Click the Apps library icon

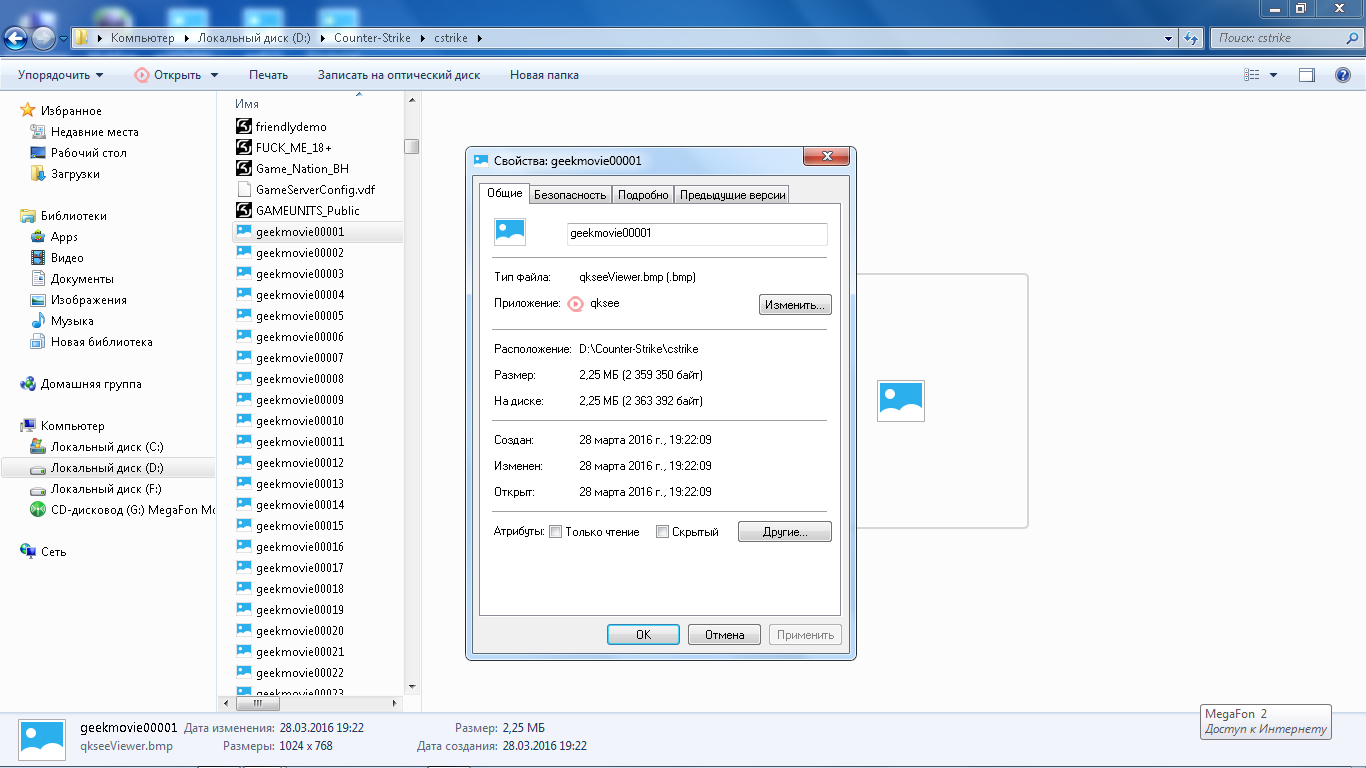click(38, 237)
